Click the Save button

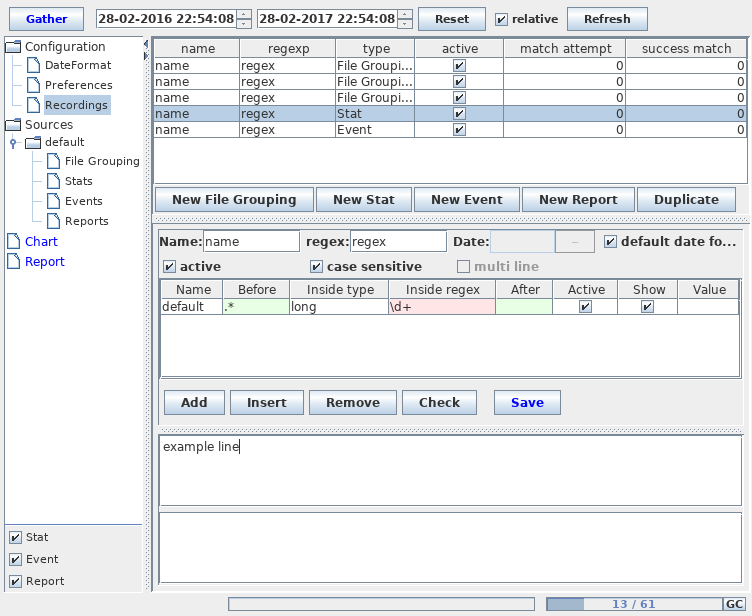click(528, 403)
